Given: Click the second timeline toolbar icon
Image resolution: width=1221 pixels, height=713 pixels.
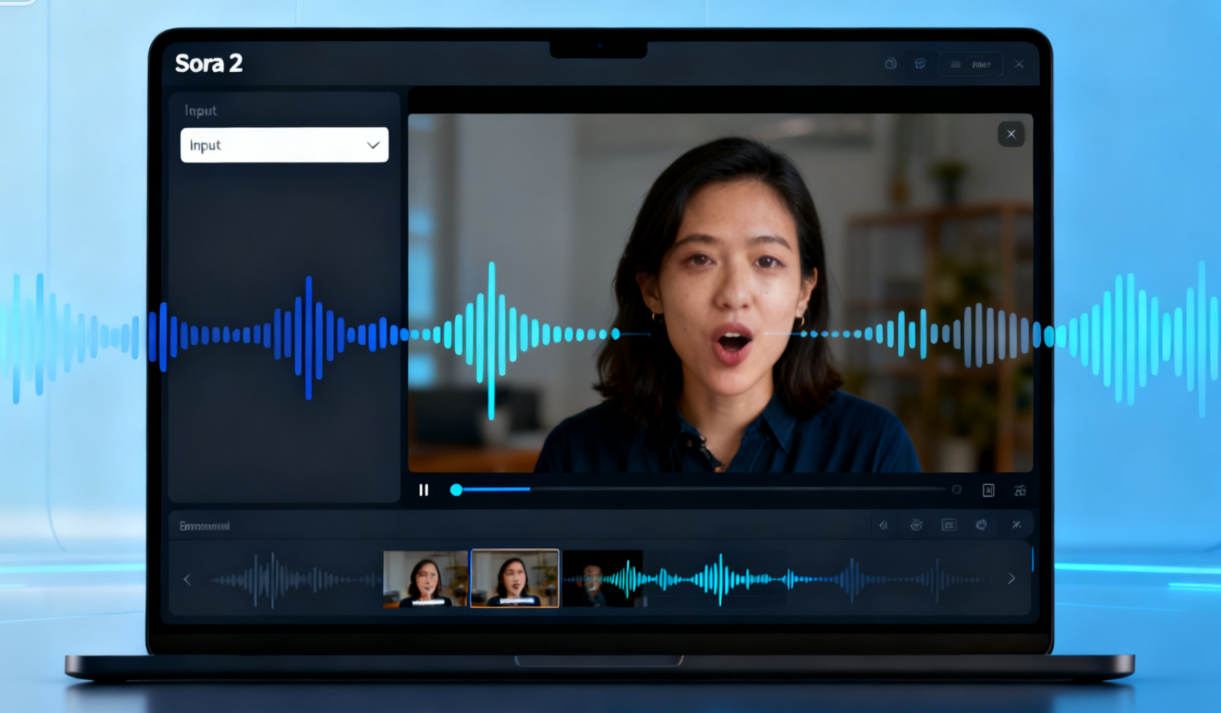Looking at the screenshot, I should [x=916, y=525].
